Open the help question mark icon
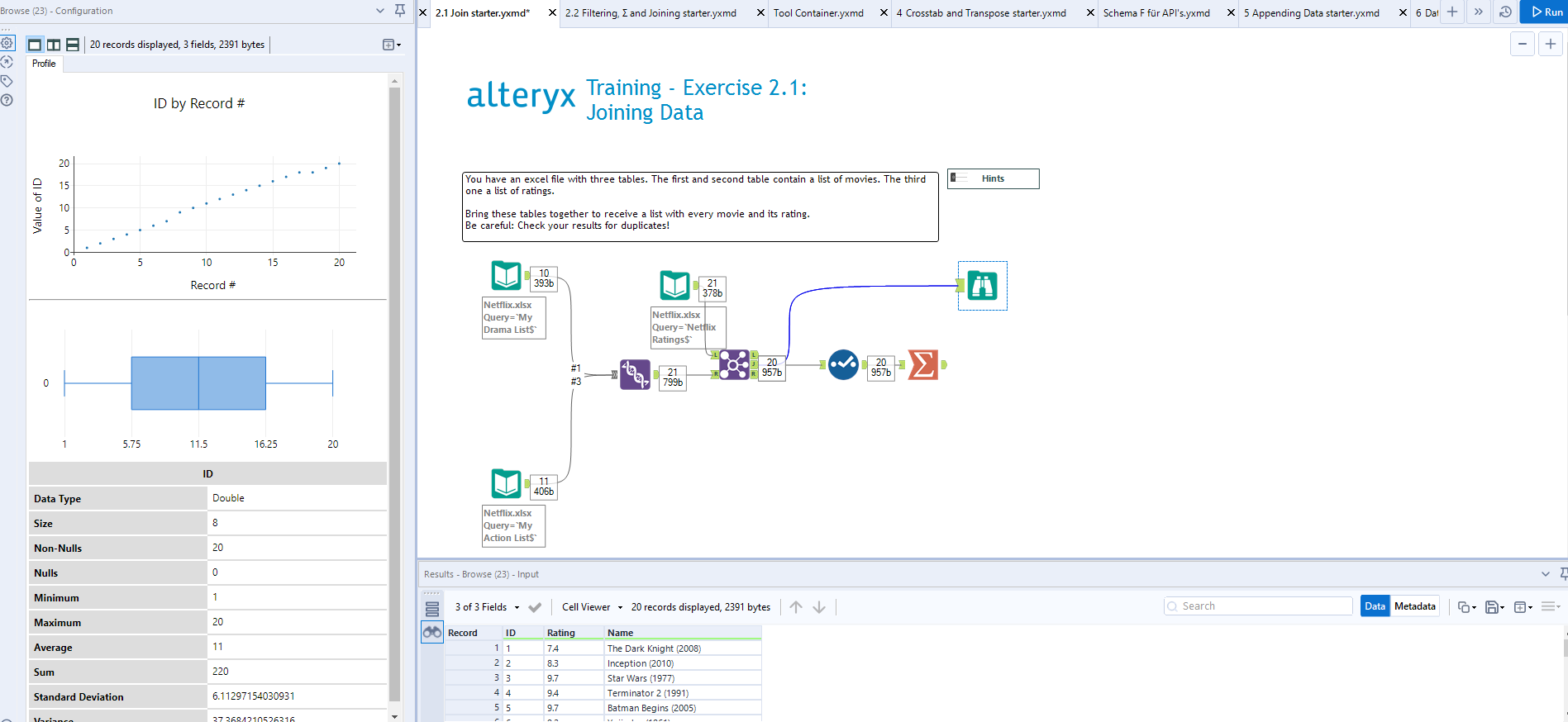Screen dimensions: 1568x722 [7, 100]
